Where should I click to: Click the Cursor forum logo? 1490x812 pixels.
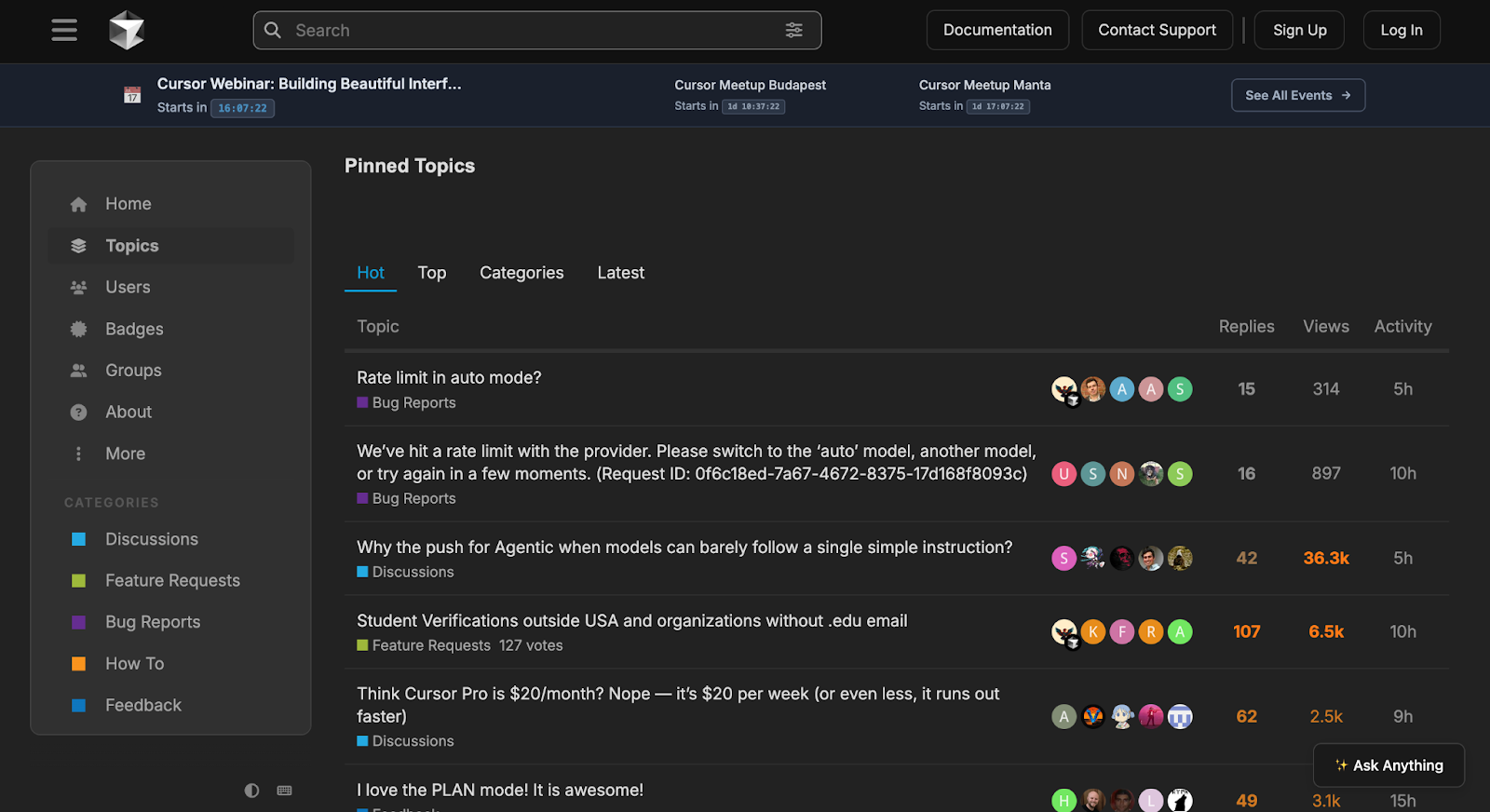pos(127,31)
